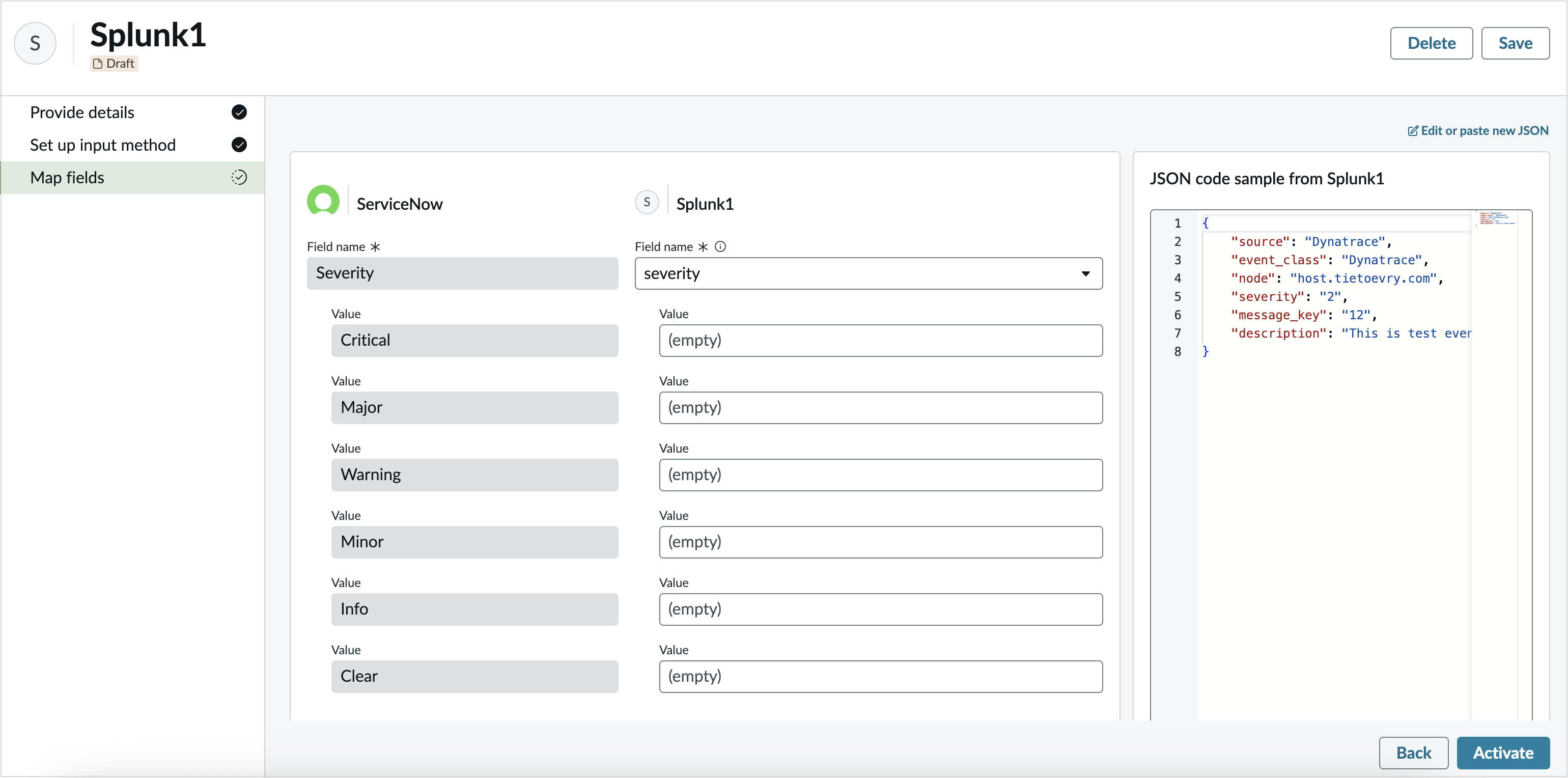Image resolution: width=1568 pixels, height=778 pixels.
Task: Click line number 1 in JSON editor
Action: pos(1177,224)
